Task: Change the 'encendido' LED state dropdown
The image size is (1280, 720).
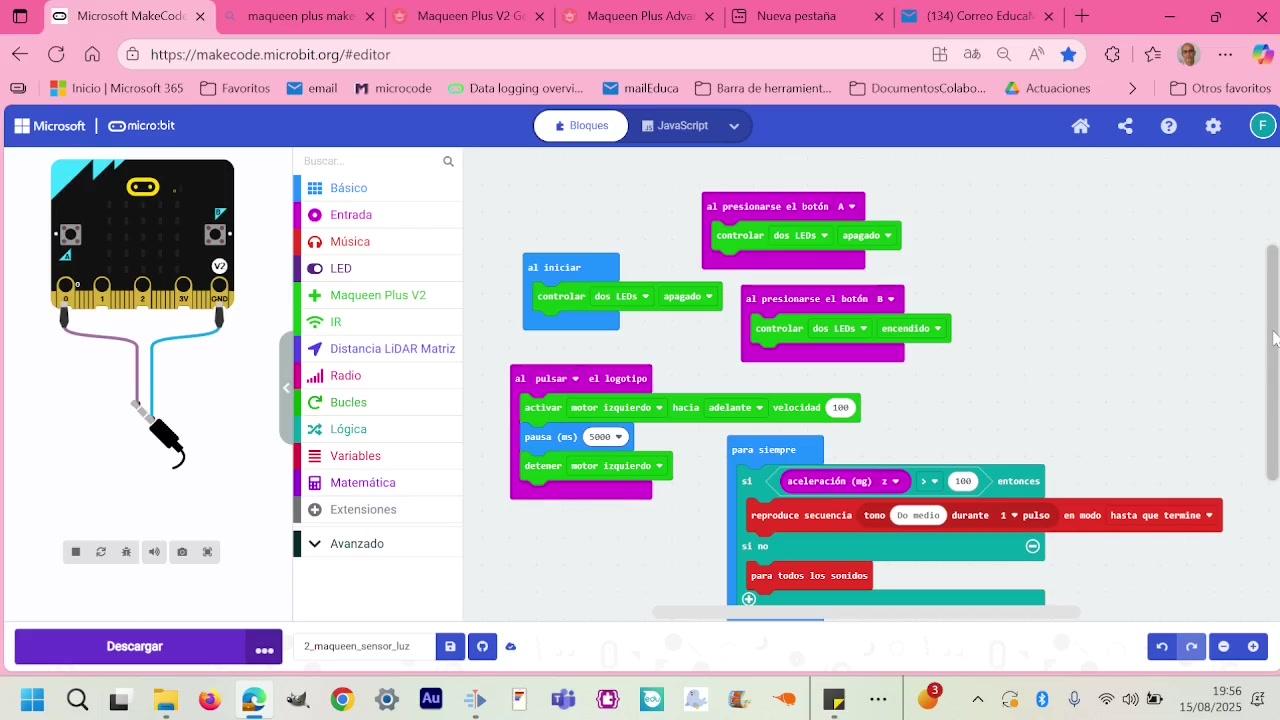Action: pyautogui.click(x=912, y=329)
